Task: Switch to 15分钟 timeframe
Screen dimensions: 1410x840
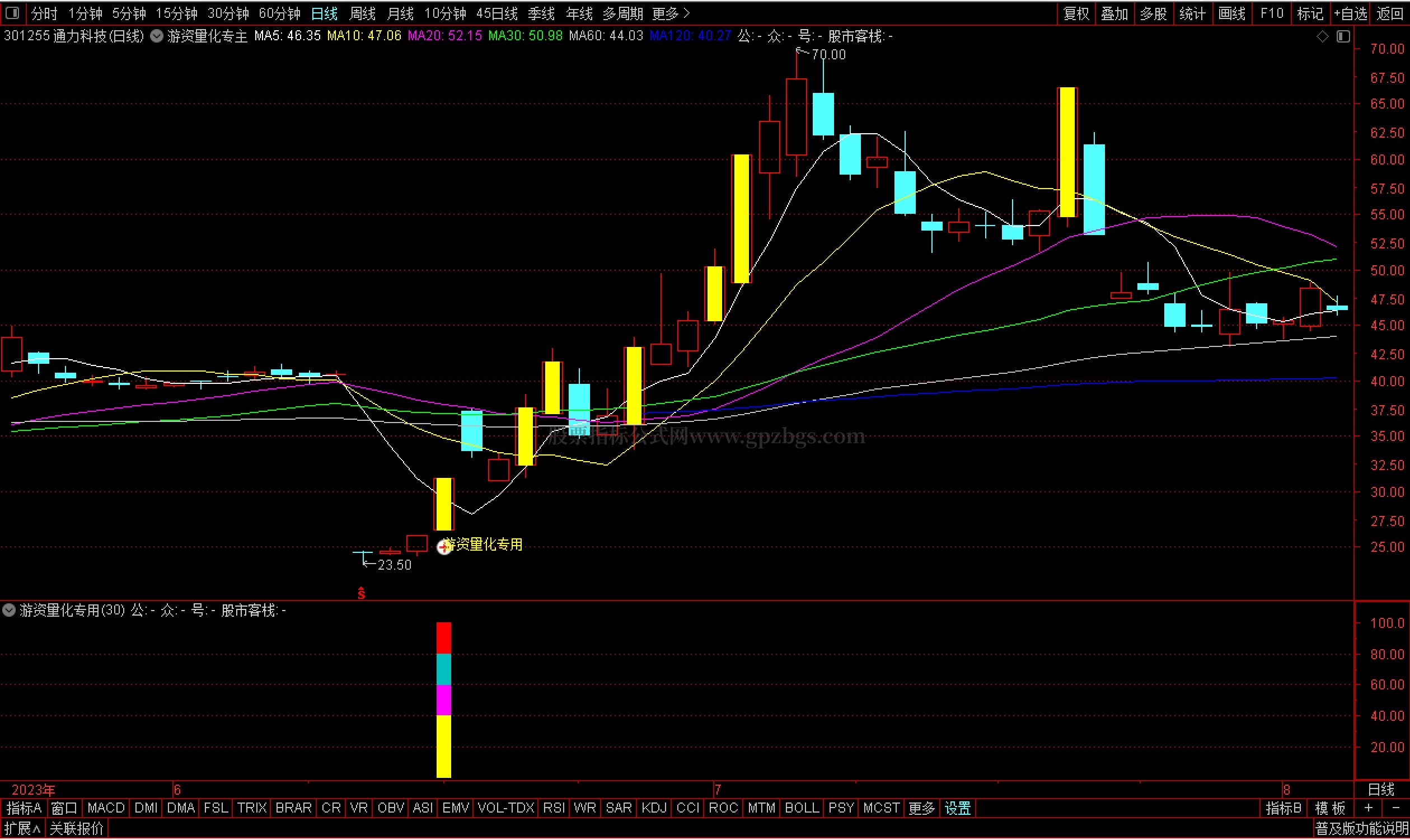Action: 177,13
